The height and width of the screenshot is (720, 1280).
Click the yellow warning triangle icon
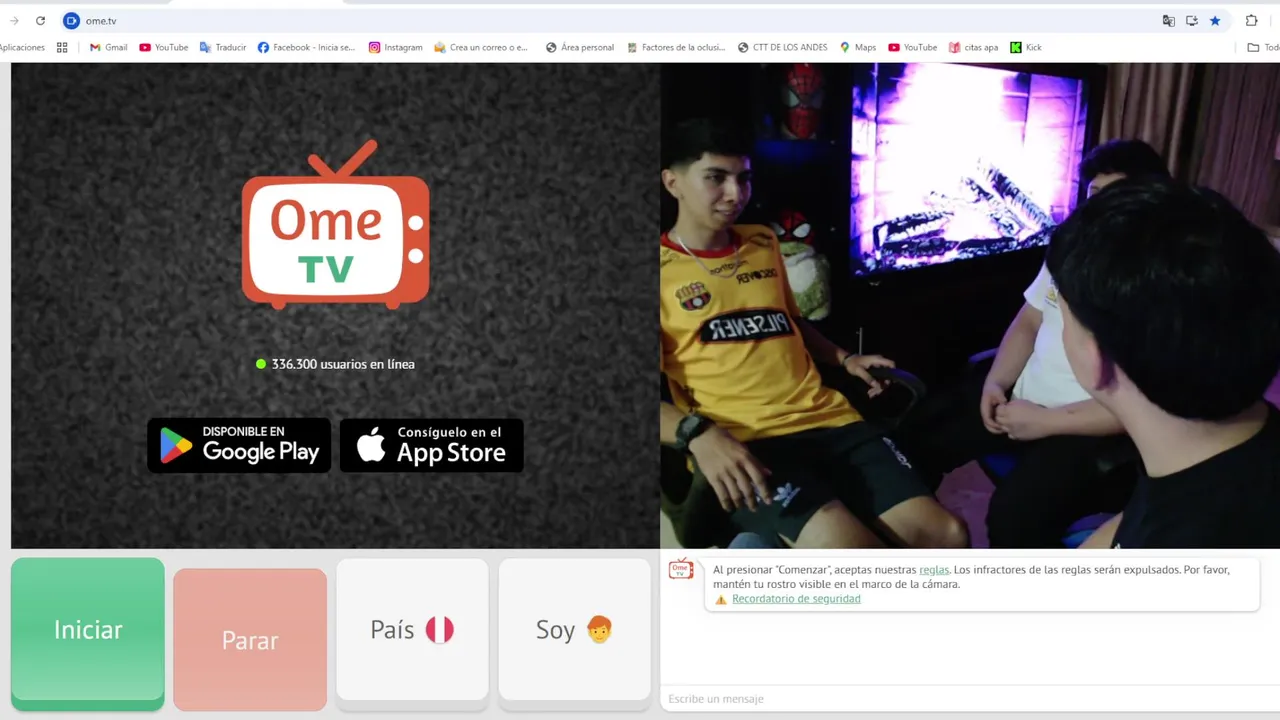[x=721, y=600]
